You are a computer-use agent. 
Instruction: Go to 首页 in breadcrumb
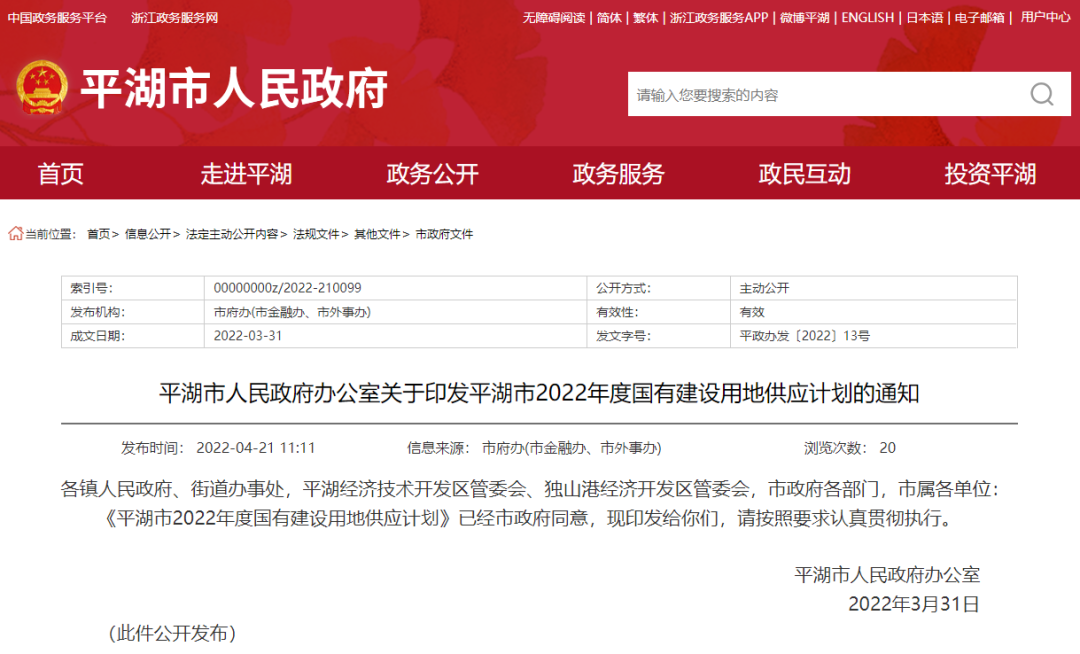tap(98, 234)
